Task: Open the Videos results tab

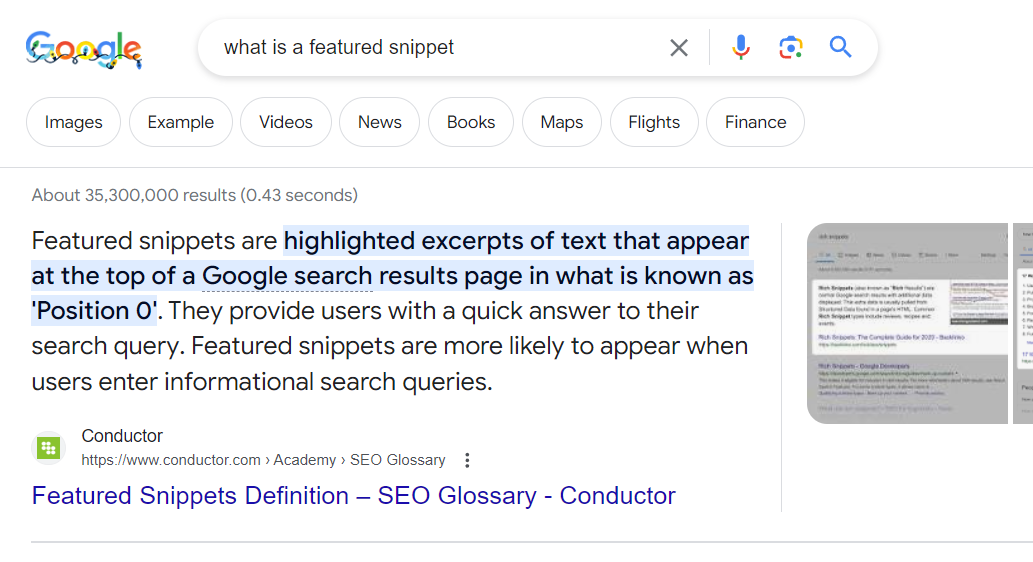Action: coord(285,122)
